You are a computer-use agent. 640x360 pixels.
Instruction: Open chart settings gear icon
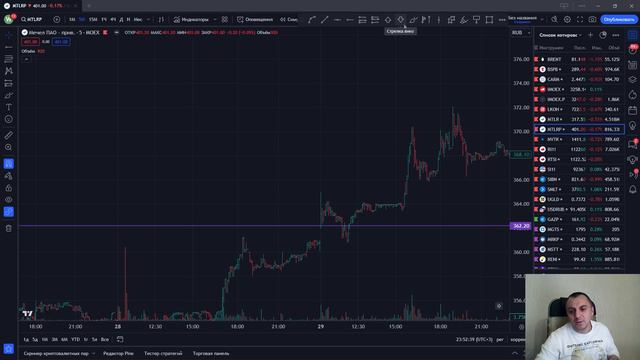pos(567,20)
